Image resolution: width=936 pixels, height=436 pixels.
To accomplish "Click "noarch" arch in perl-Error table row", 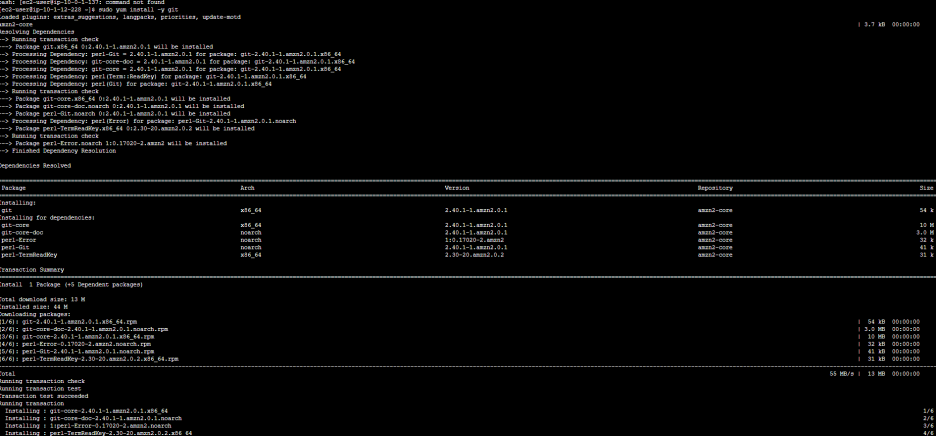I will [251, 240].
